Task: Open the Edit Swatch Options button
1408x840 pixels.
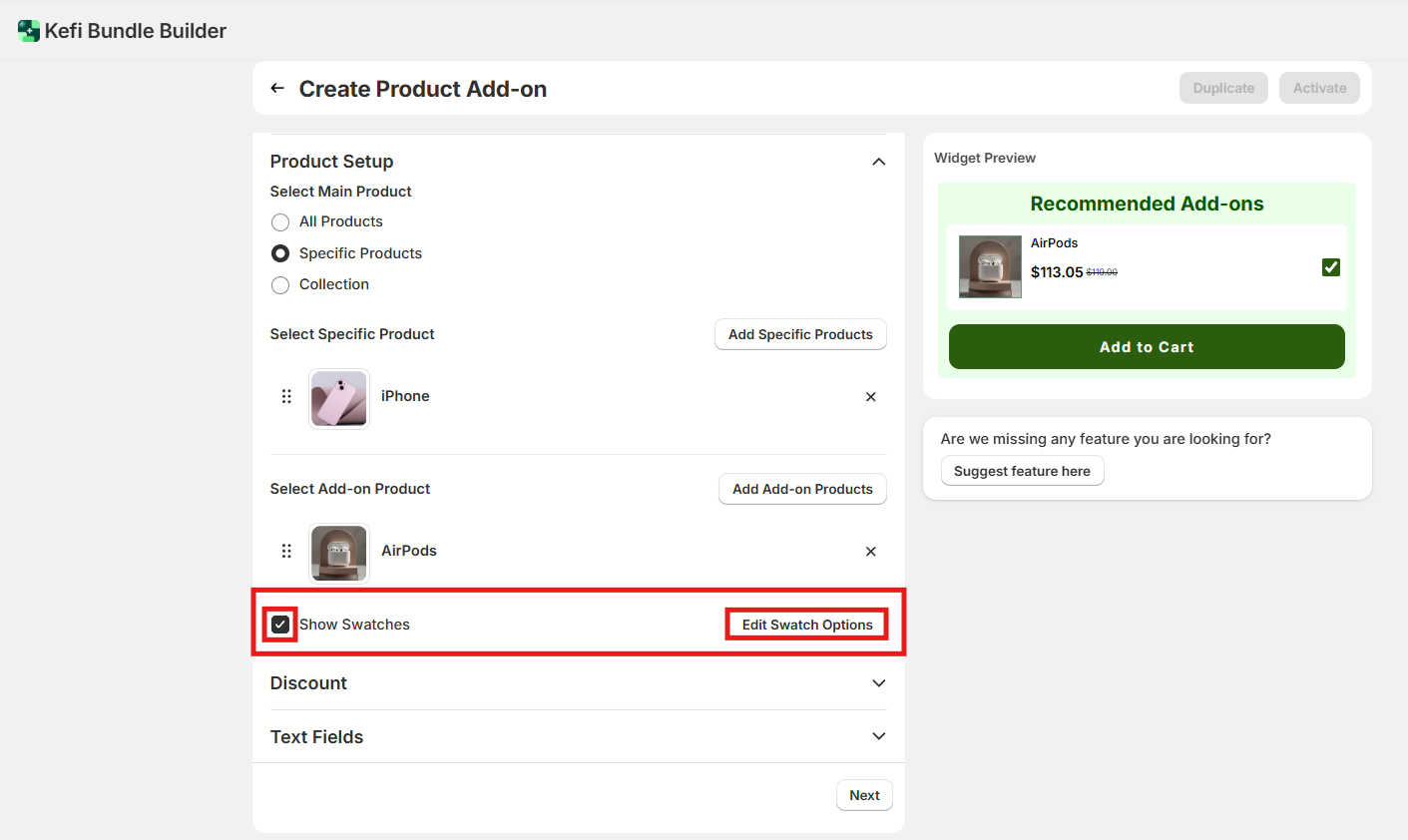Action: click(806, 625)
